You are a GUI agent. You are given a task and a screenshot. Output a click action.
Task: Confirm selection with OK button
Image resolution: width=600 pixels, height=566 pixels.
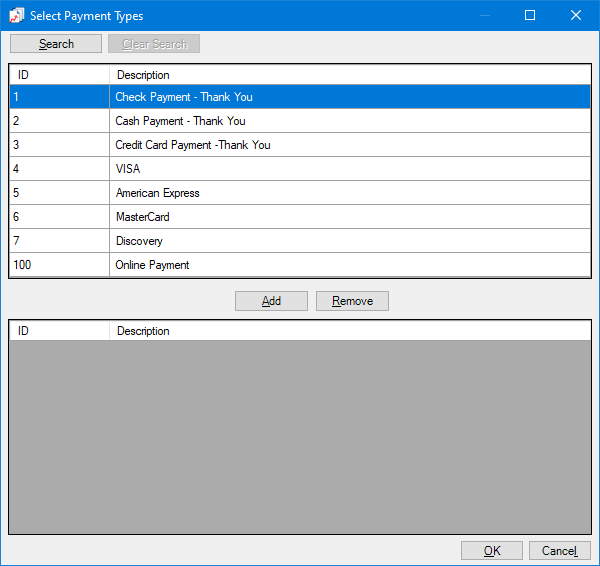pos(491,551)
